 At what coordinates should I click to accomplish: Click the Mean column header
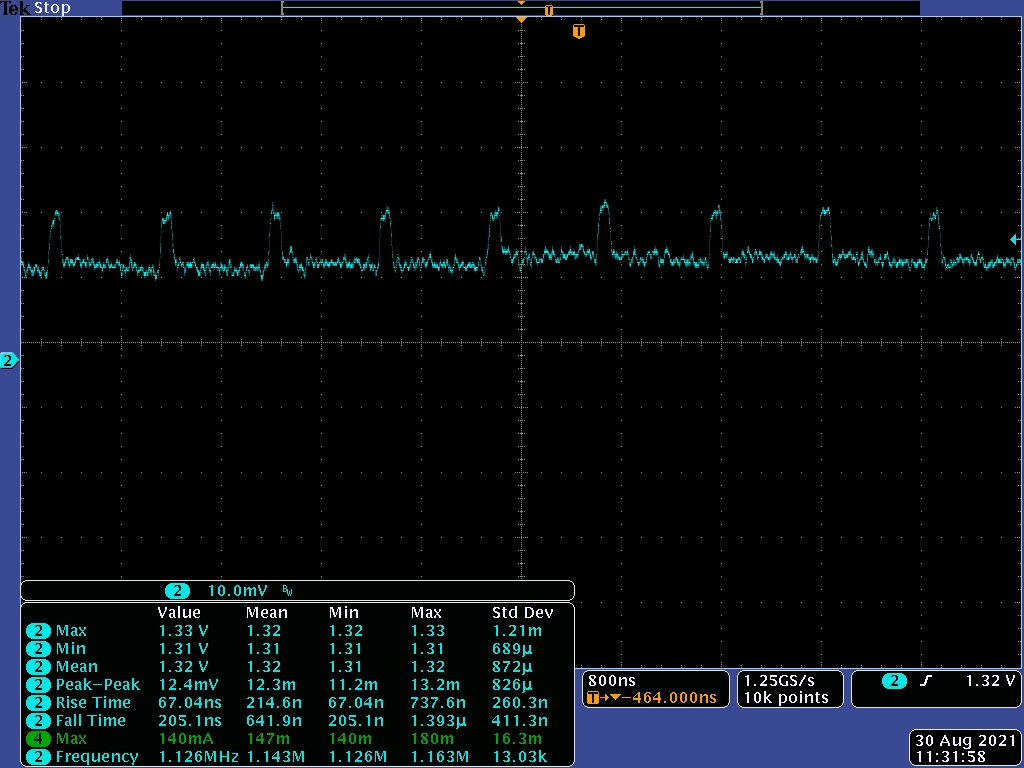pyautogui.click(x=266, y=613)
